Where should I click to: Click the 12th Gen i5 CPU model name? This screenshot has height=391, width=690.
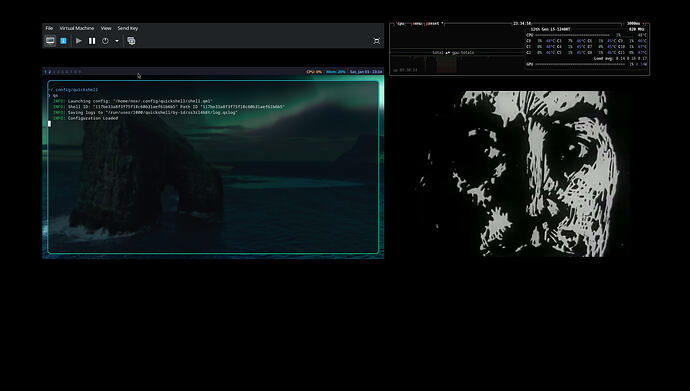[x=550, y=29]
